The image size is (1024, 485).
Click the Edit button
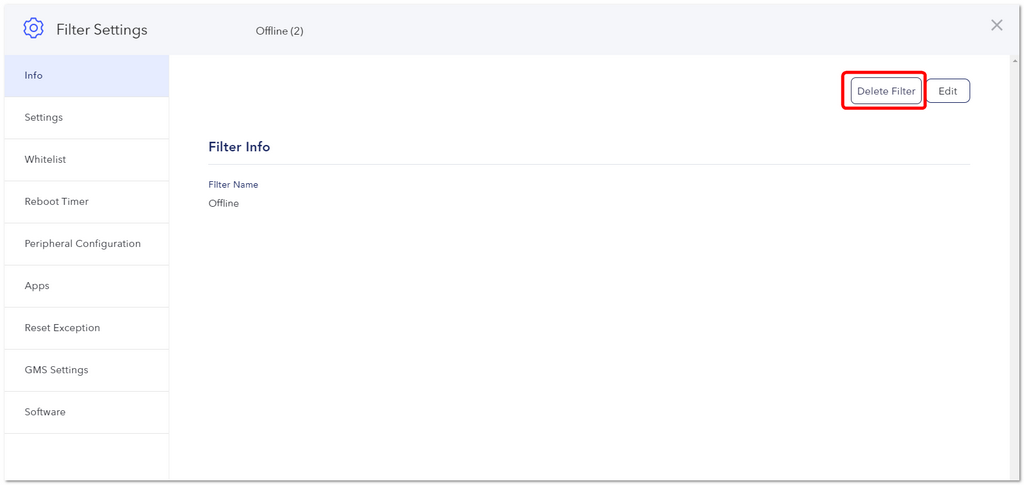948,91
